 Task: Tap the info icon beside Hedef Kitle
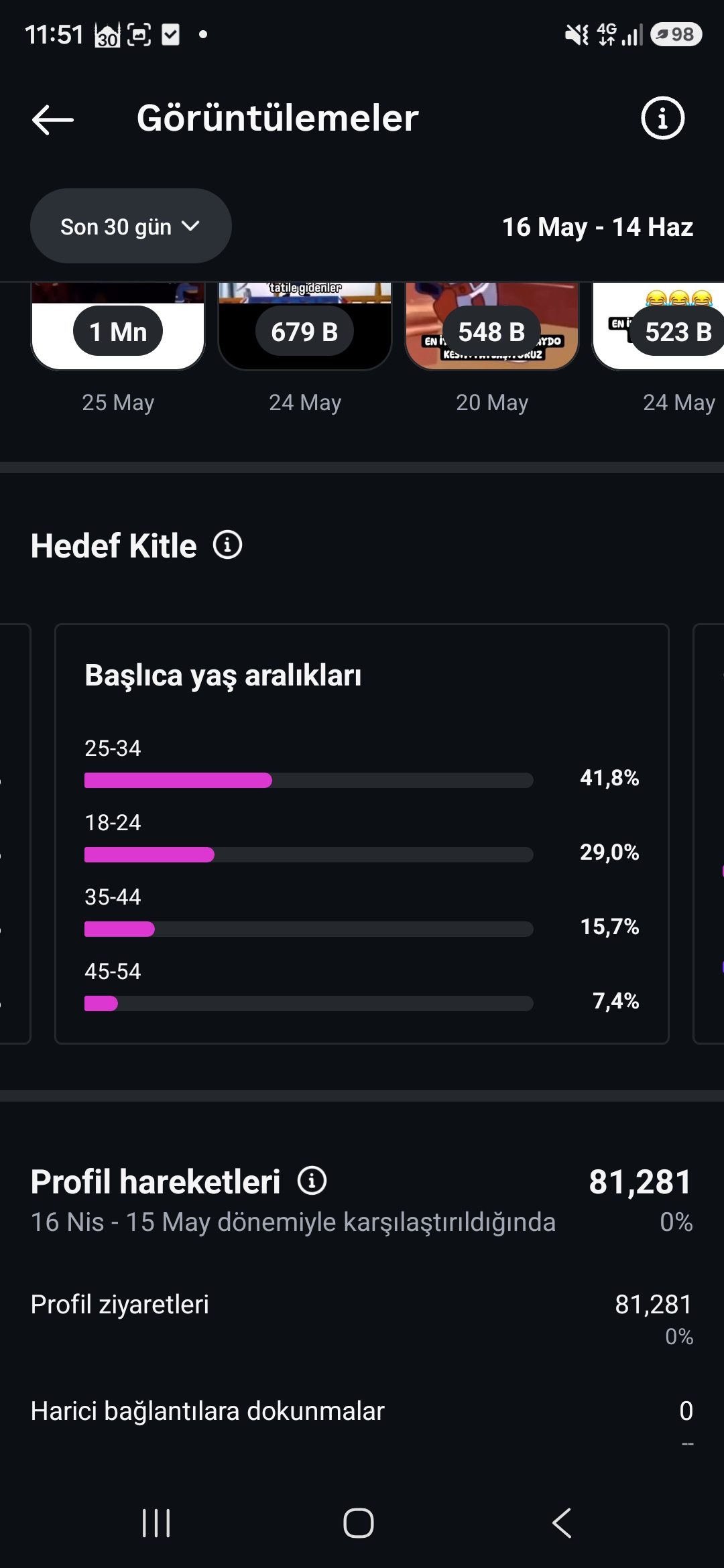[228, 545]
